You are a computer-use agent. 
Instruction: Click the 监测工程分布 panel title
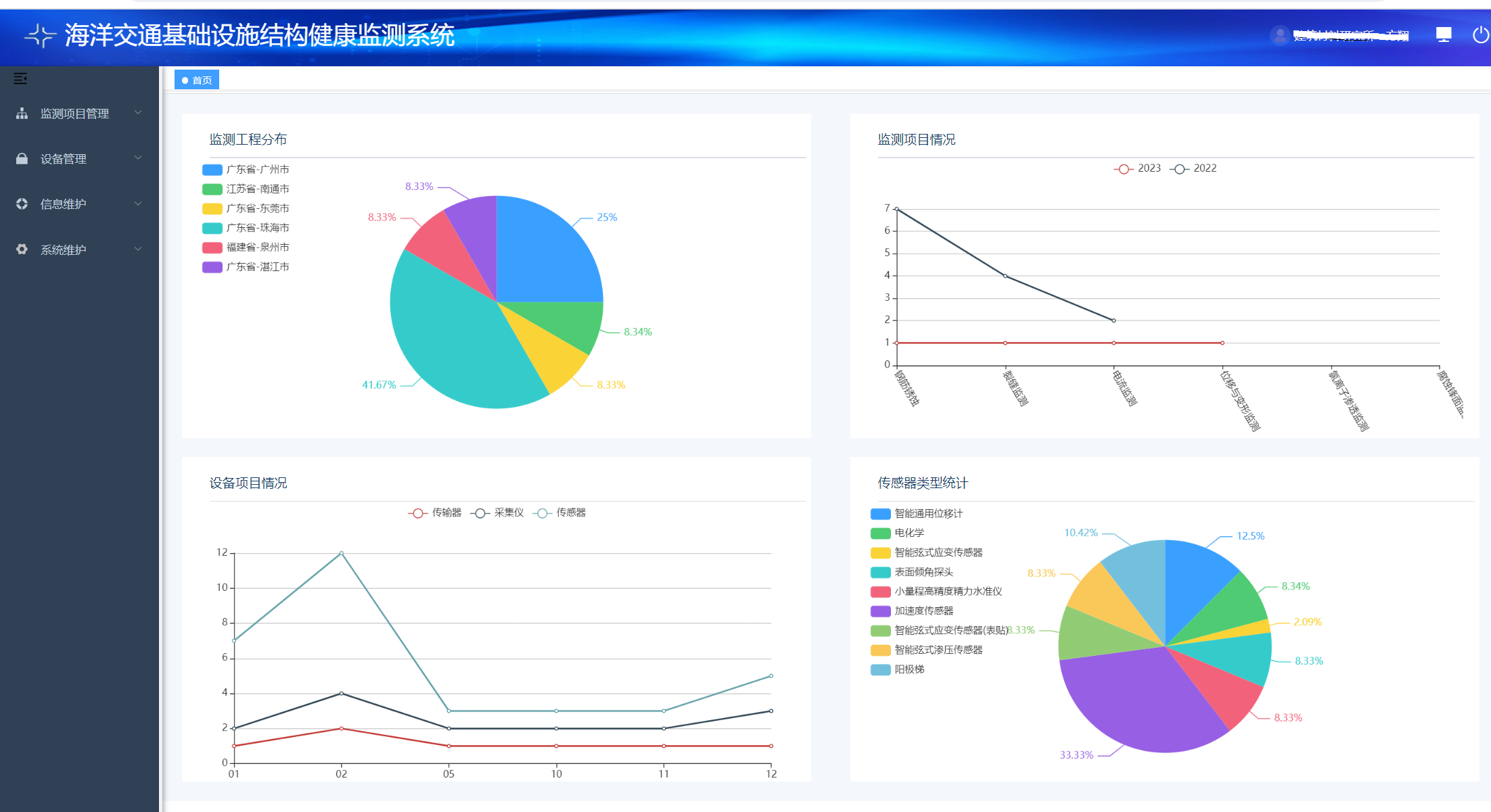248,140
